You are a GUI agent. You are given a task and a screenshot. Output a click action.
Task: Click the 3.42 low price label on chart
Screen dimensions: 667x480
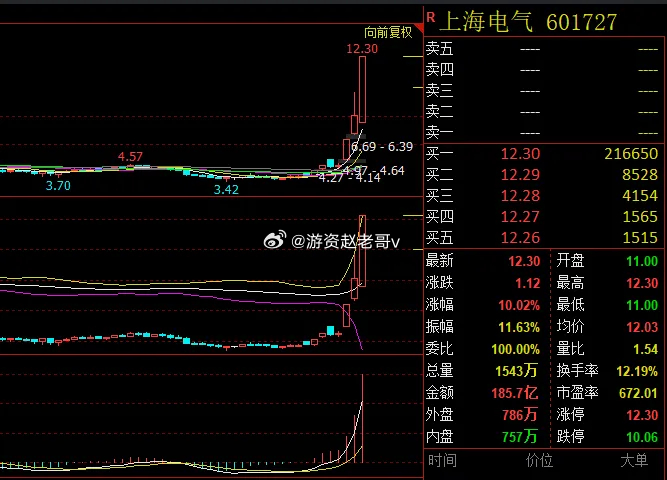(x=226, y=190)
